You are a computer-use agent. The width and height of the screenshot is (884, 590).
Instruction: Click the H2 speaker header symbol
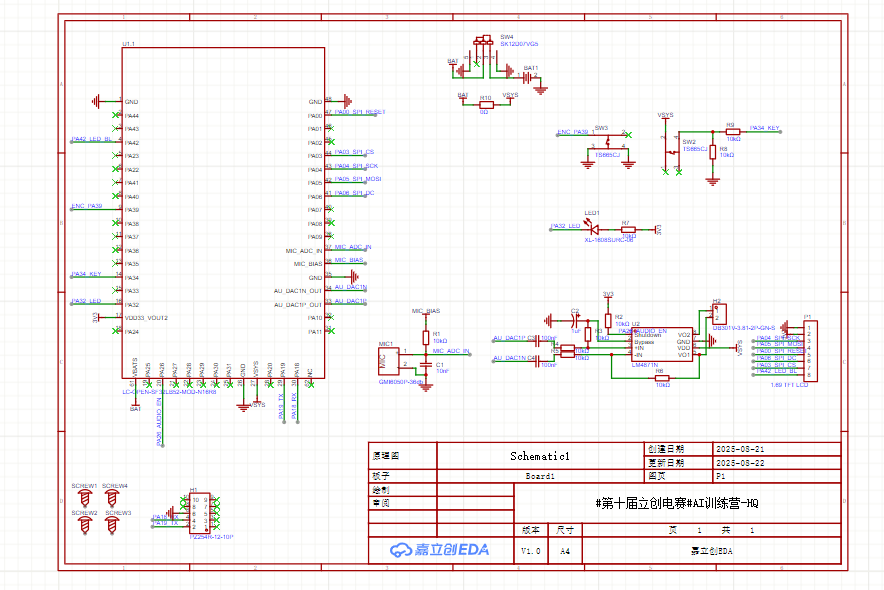click(718, 311)
